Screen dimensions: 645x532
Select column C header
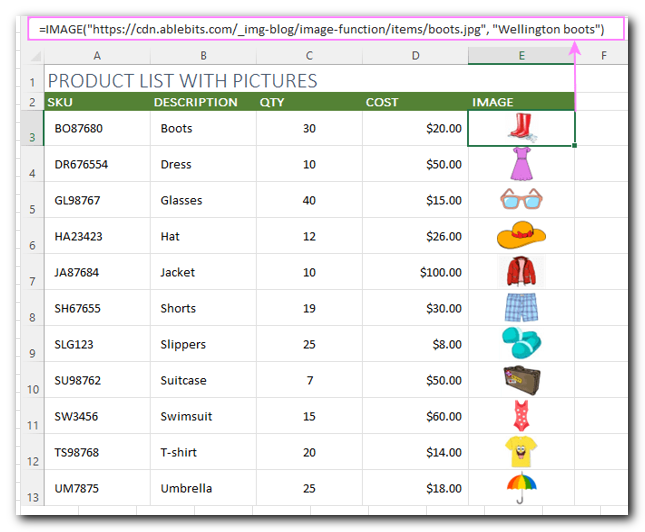click(309, 56)
